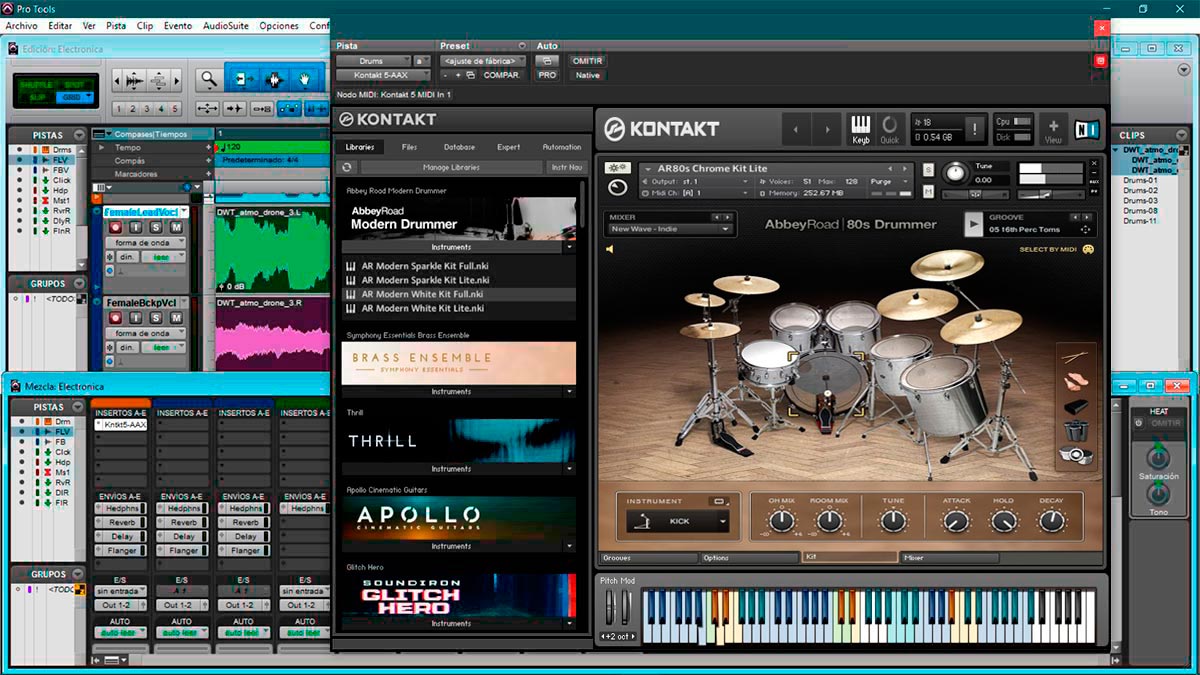Image resolution: width=1200 pixels, height=675 pixels.
Task: Mute the FemaleLeadVcl track
Action: [x=175, y=228]
